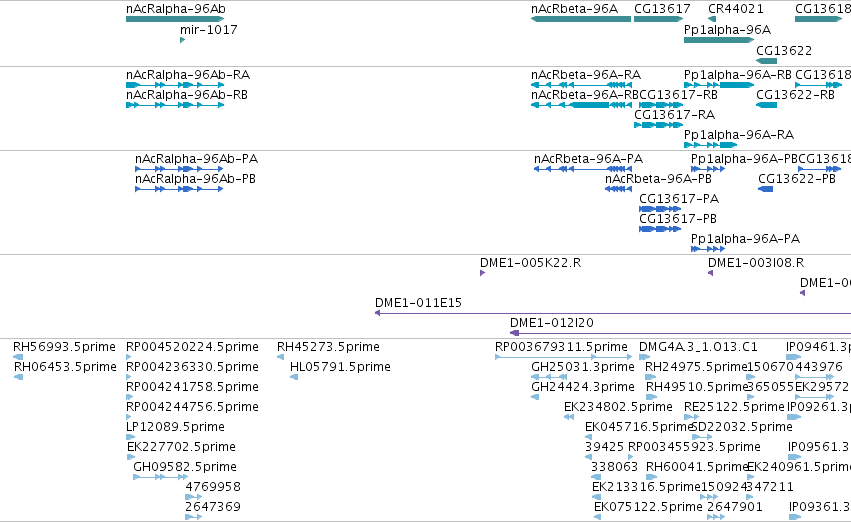Viewport: 851px width, 522px height.
Task: Select EST label GH25031.3prime
Action: click(583, 367)
